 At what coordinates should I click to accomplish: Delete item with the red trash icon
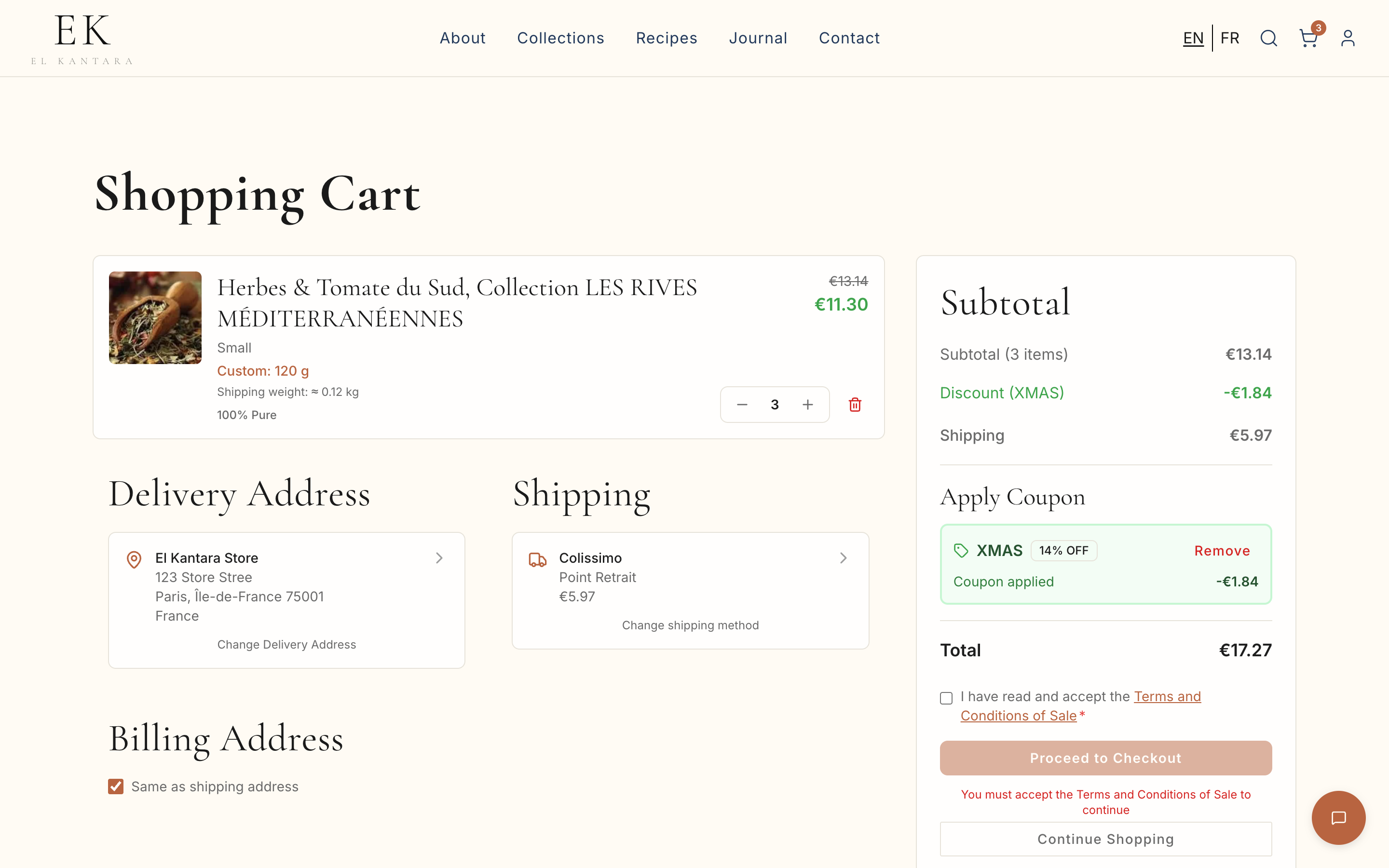coord(855,405)
